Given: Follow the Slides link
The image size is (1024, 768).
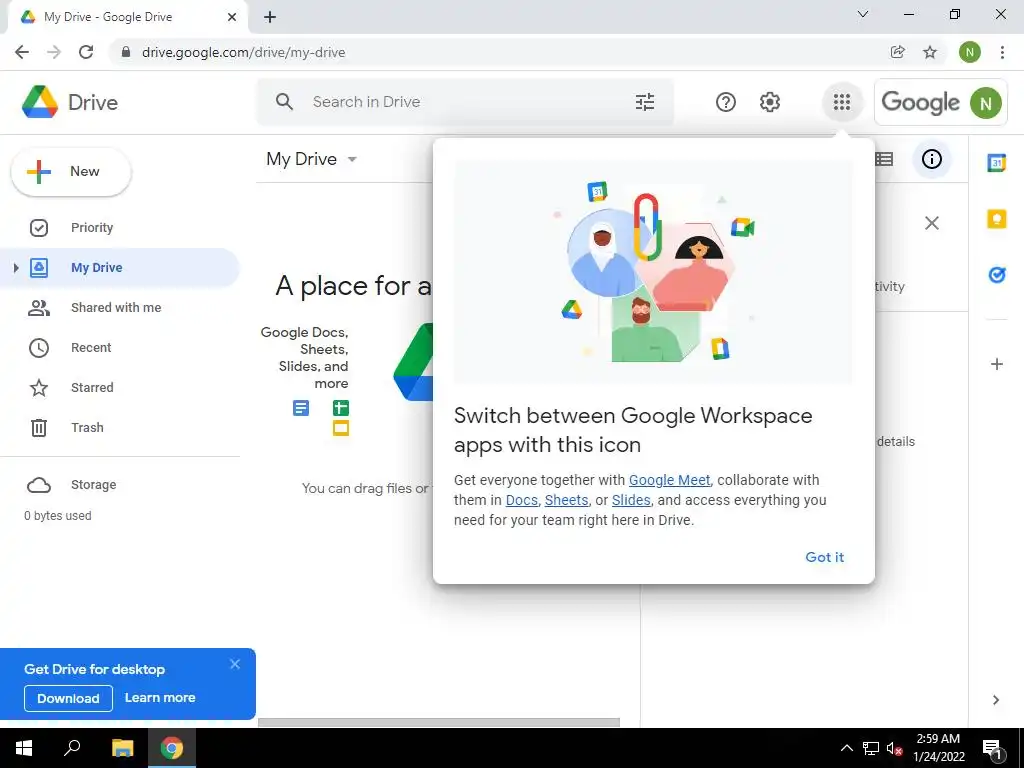Looking at the screenshot, I should pos(631,500).
